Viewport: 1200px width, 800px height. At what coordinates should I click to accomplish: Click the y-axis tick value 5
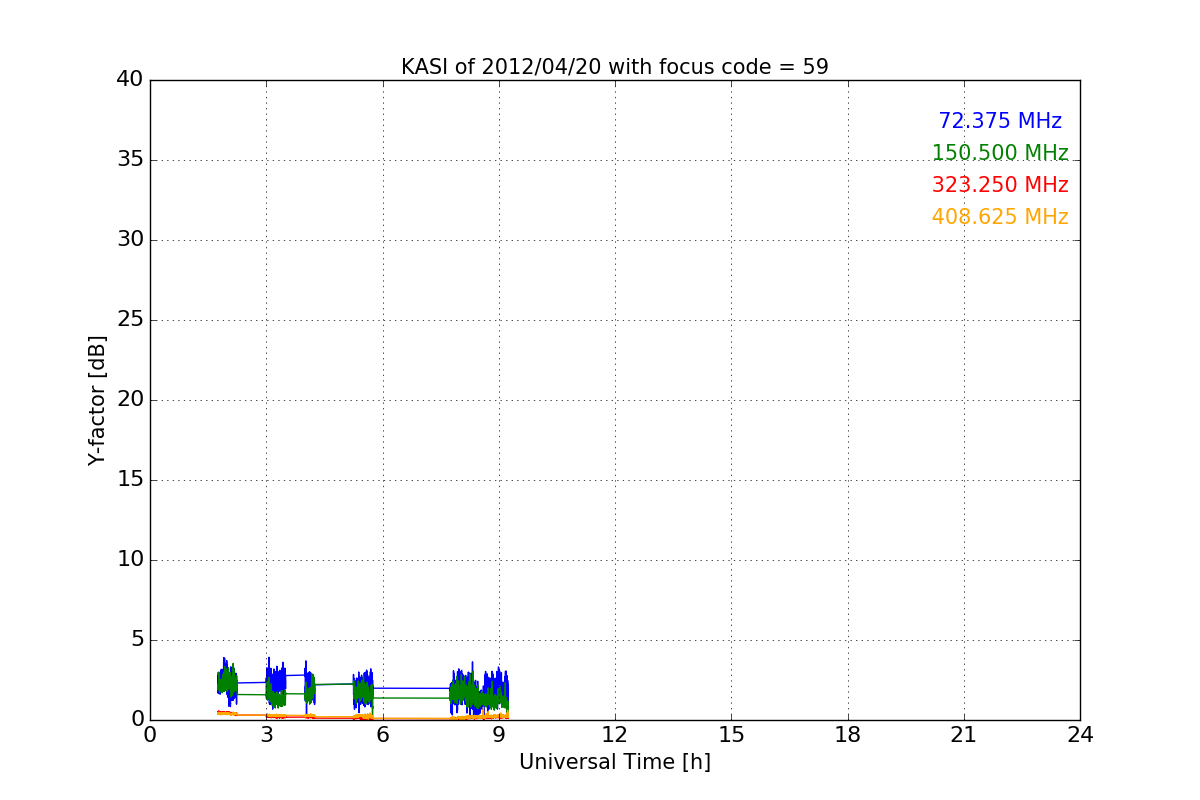[x=137, y=640]
